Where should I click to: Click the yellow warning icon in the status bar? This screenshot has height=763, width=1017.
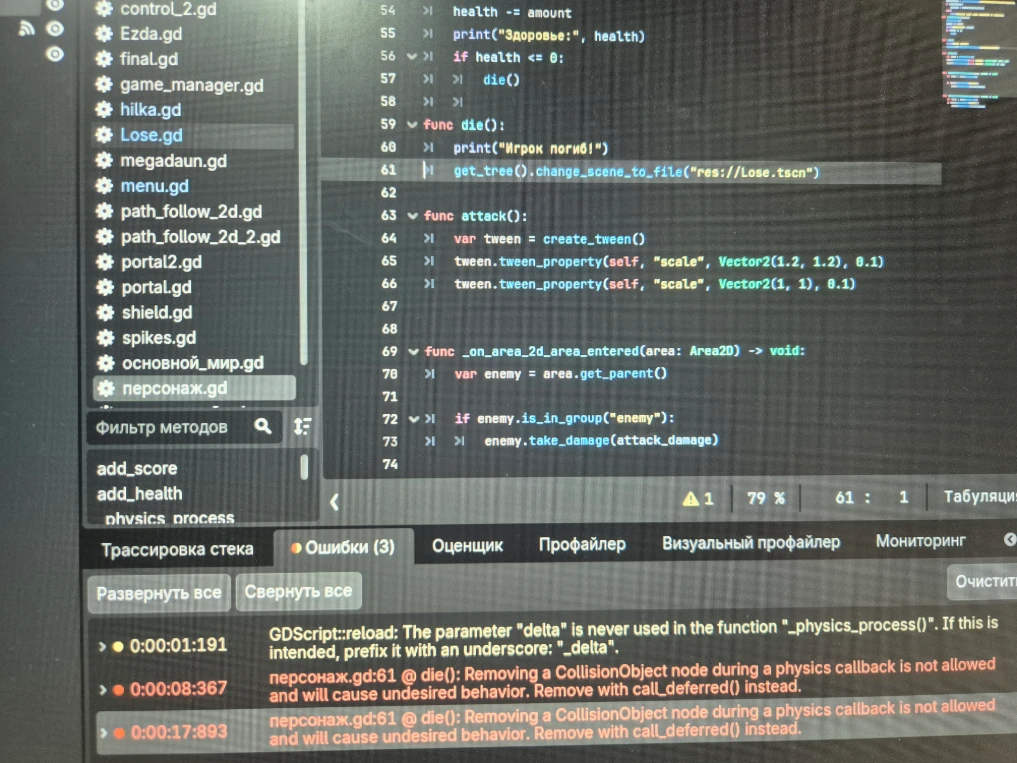691,498
